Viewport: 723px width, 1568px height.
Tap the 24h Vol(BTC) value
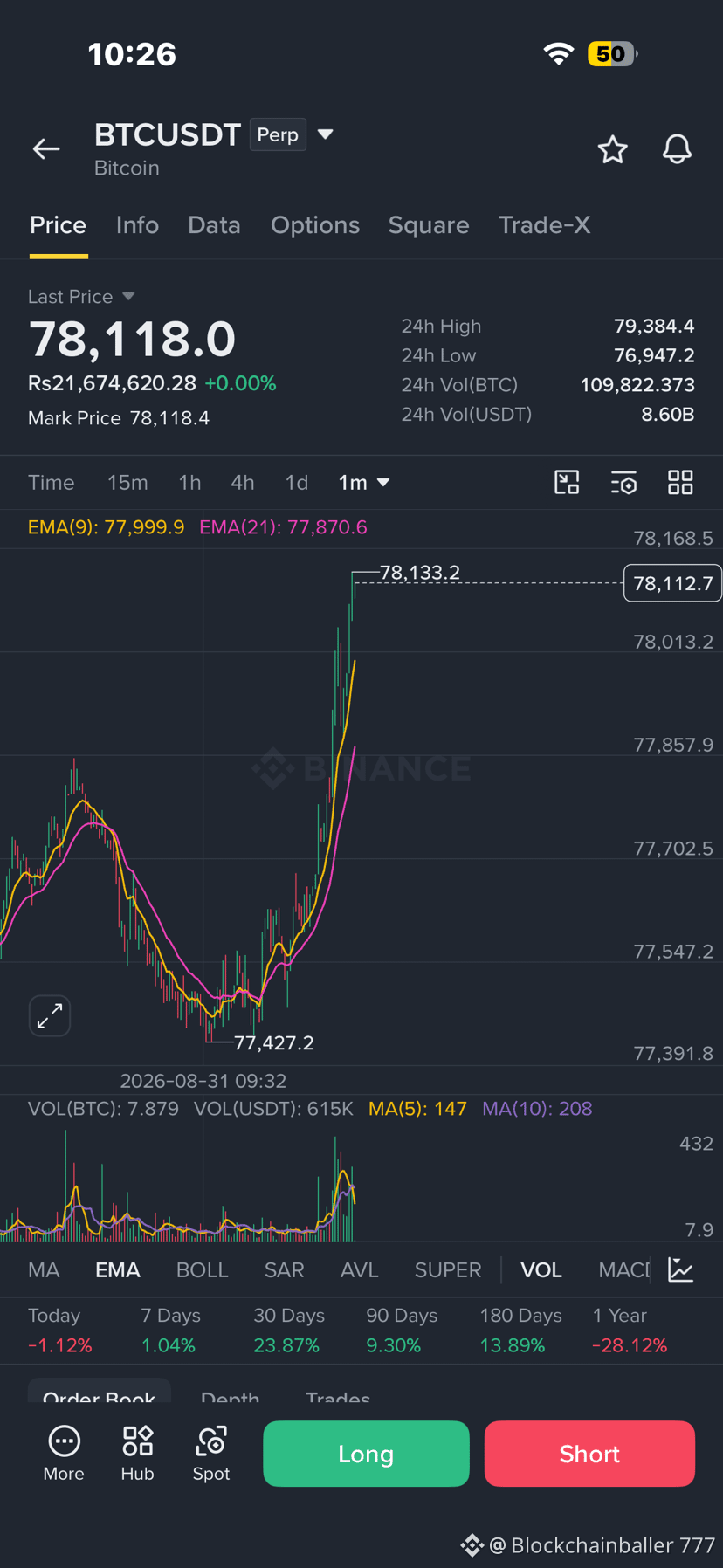[637, 385]
